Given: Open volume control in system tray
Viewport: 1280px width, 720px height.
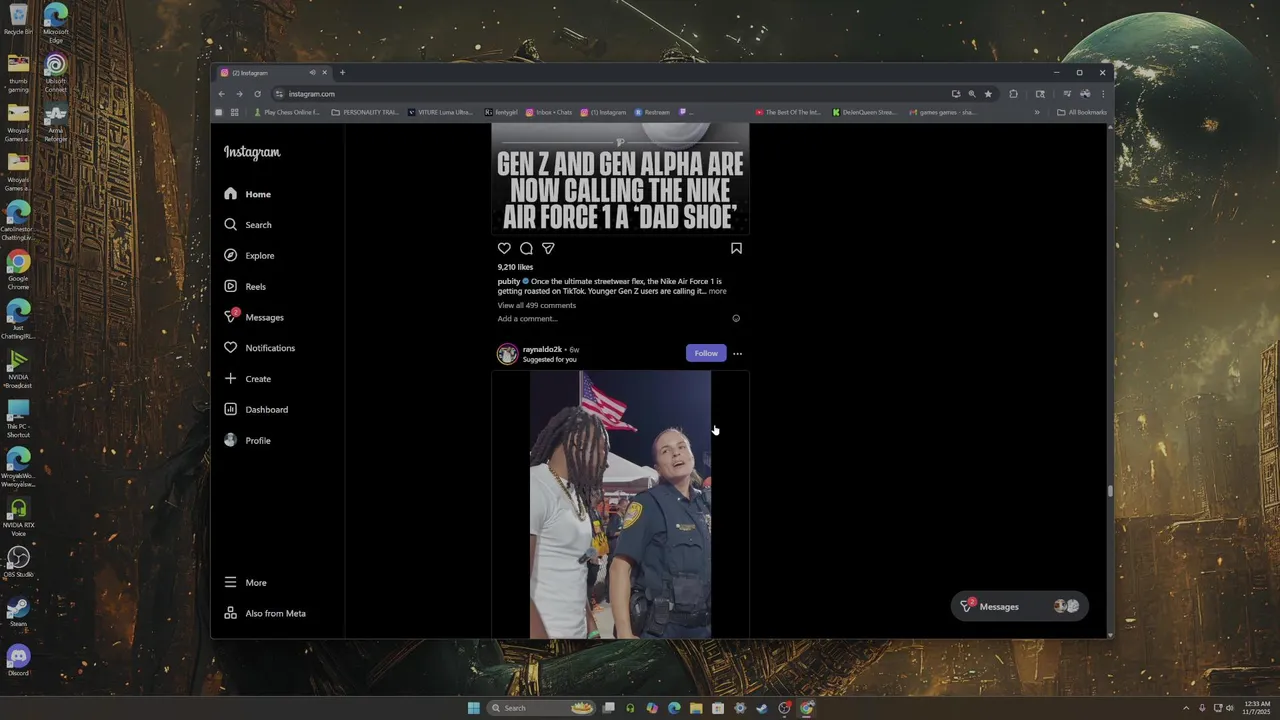Looking at the screenshot, I should pyautogui.click(x=1230, y=708).
